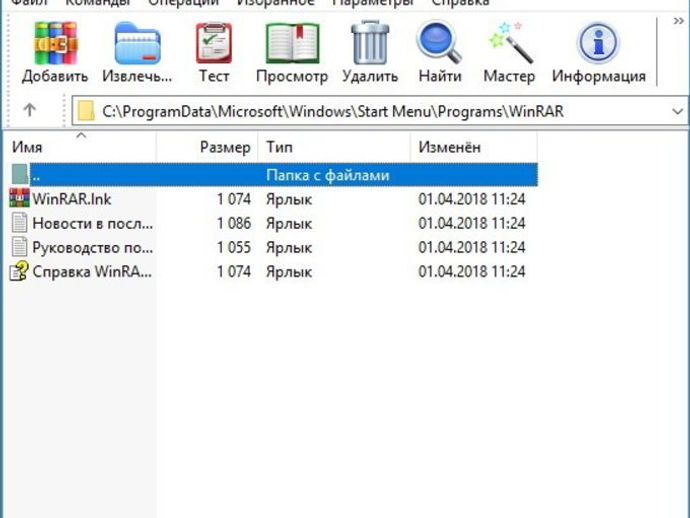The height and width of the screenshot is (518, 690).
Task: Sort list by Имя column header
Action: point(80,147)
